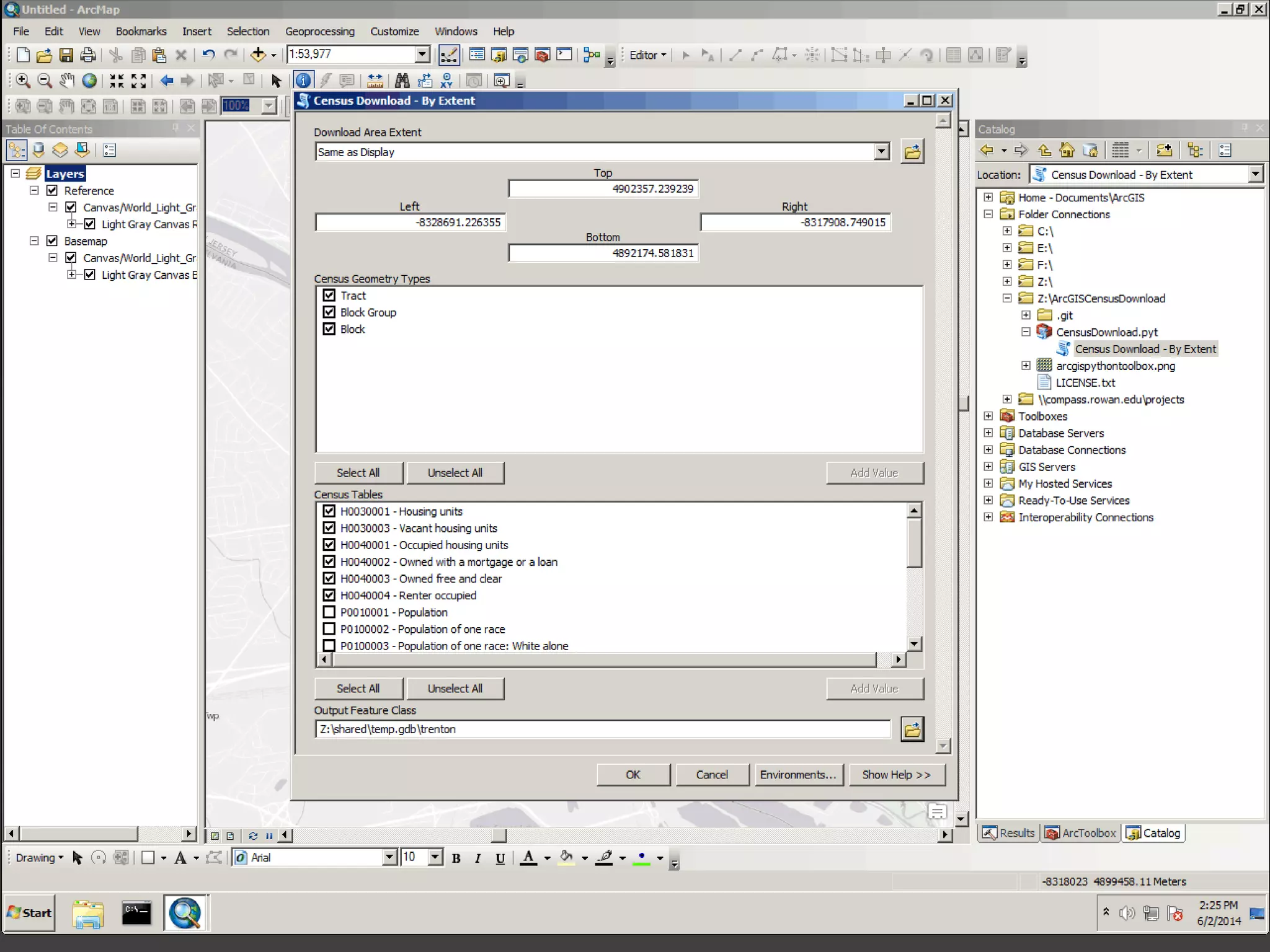Open the Geoprocessing menu
1270x952 pixels.
coord(319,32)
